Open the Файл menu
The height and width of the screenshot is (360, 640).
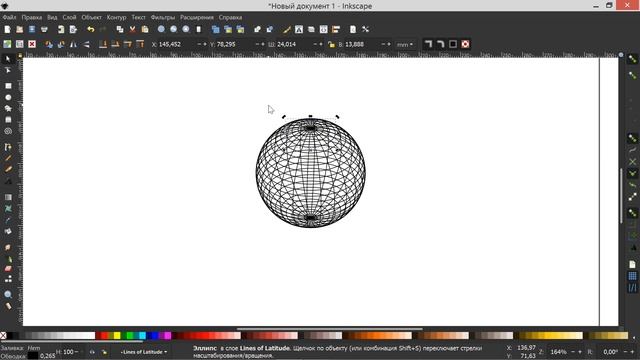(x=9, y=18)
